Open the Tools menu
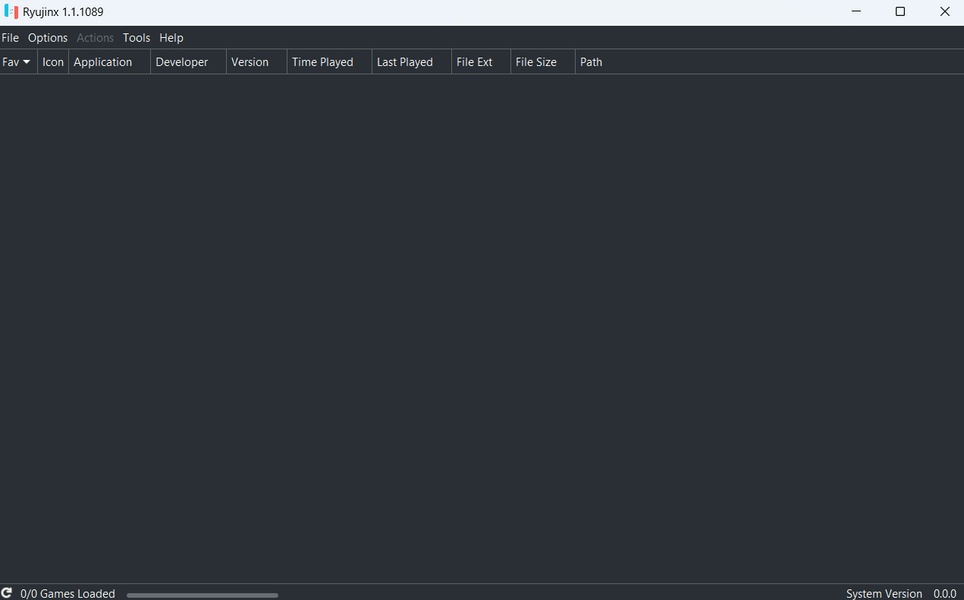 pos(136,38)
